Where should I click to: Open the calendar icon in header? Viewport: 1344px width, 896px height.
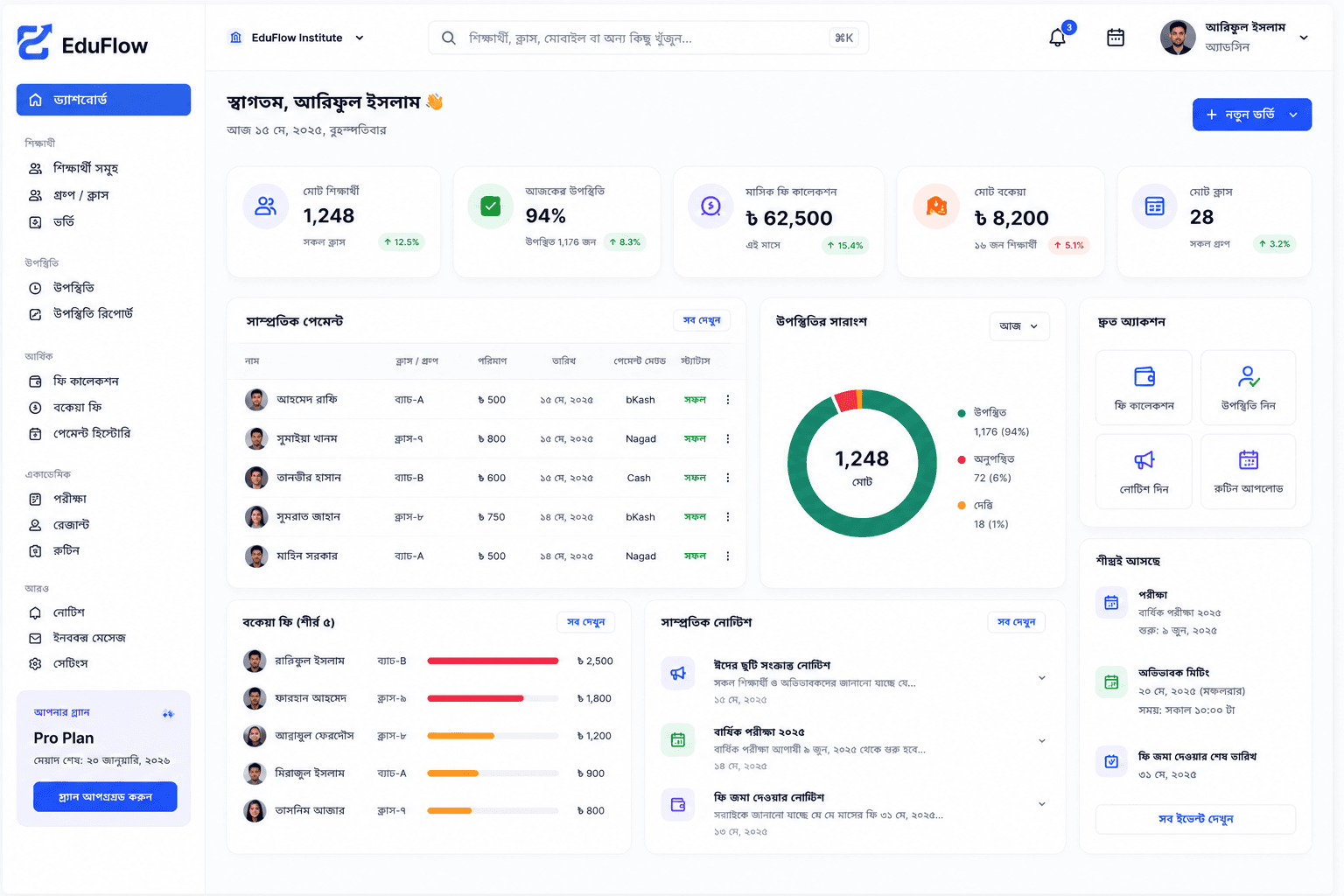point(1116,38)
